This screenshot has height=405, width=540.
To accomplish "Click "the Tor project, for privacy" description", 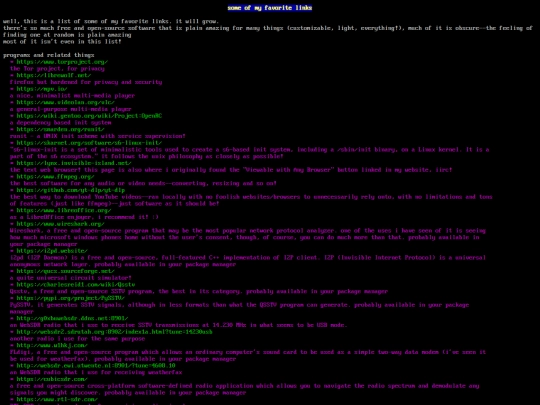I will click(x=57, y=69).
